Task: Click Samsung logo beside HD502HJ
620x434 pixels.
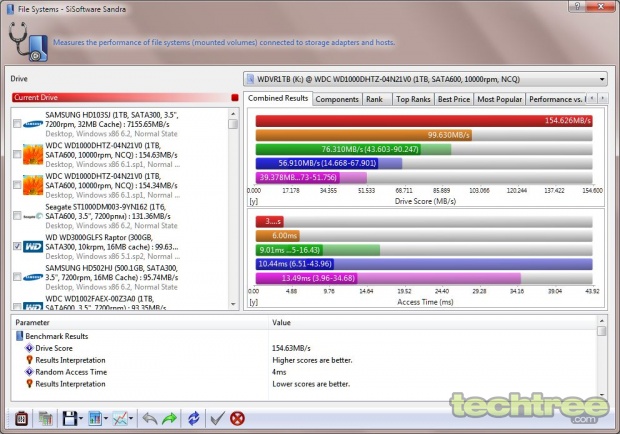Action: click(x=33, y=277)
